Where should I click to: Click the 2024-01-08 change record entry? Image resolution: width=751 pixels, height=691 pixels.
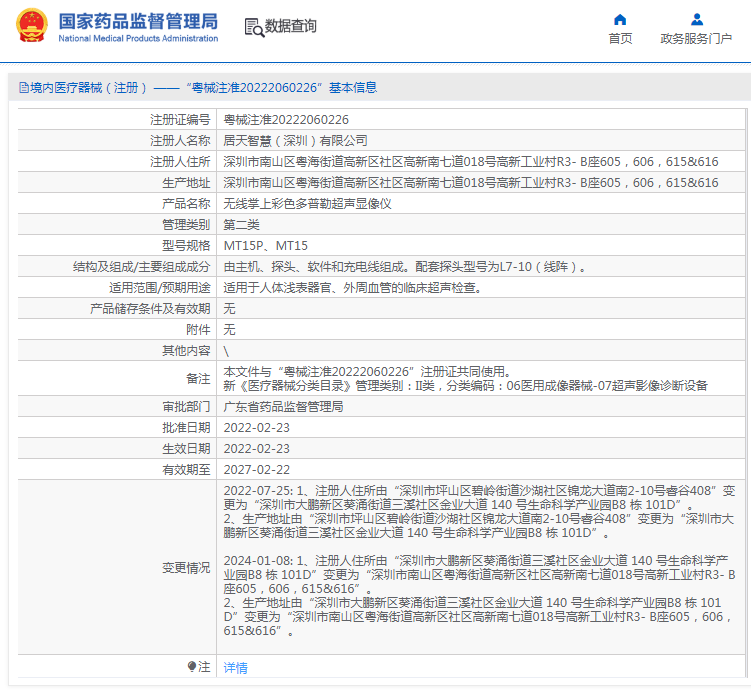pyautogui.click(x=479, y=596)
